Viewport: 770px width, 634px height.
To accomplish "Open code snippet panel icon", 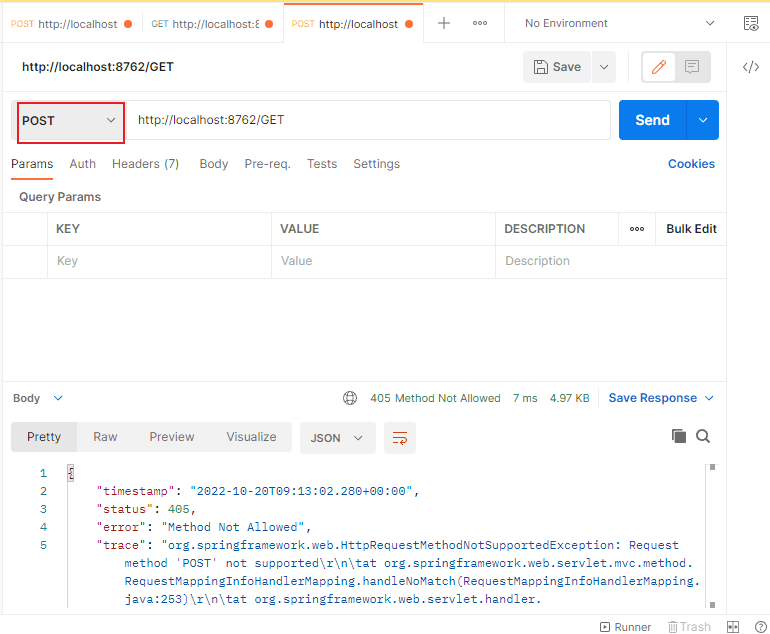I will coord(751,67).
